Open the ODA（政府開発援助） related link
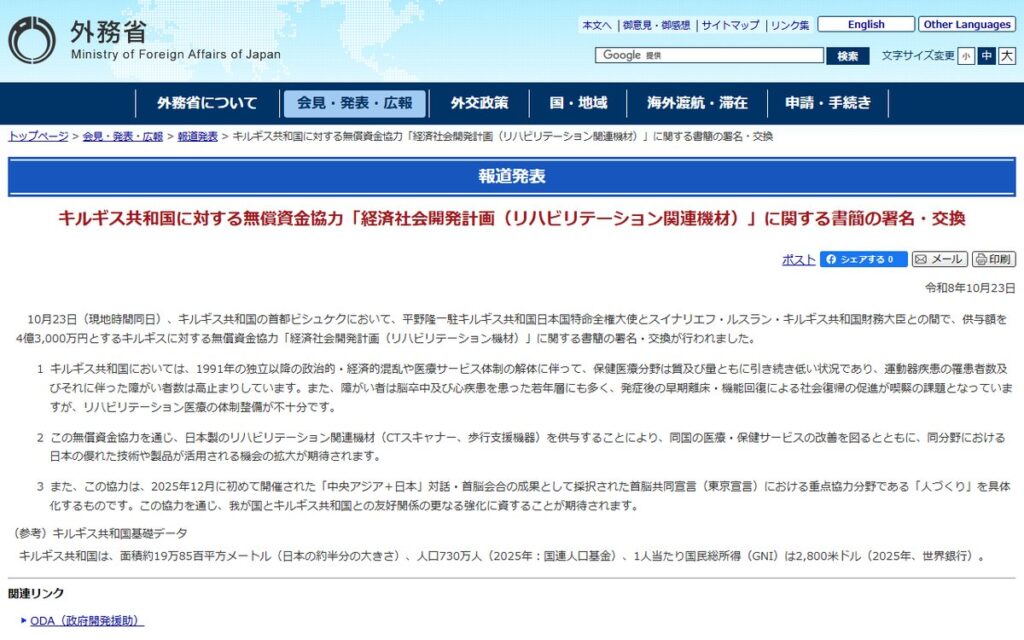 point(87,620)
